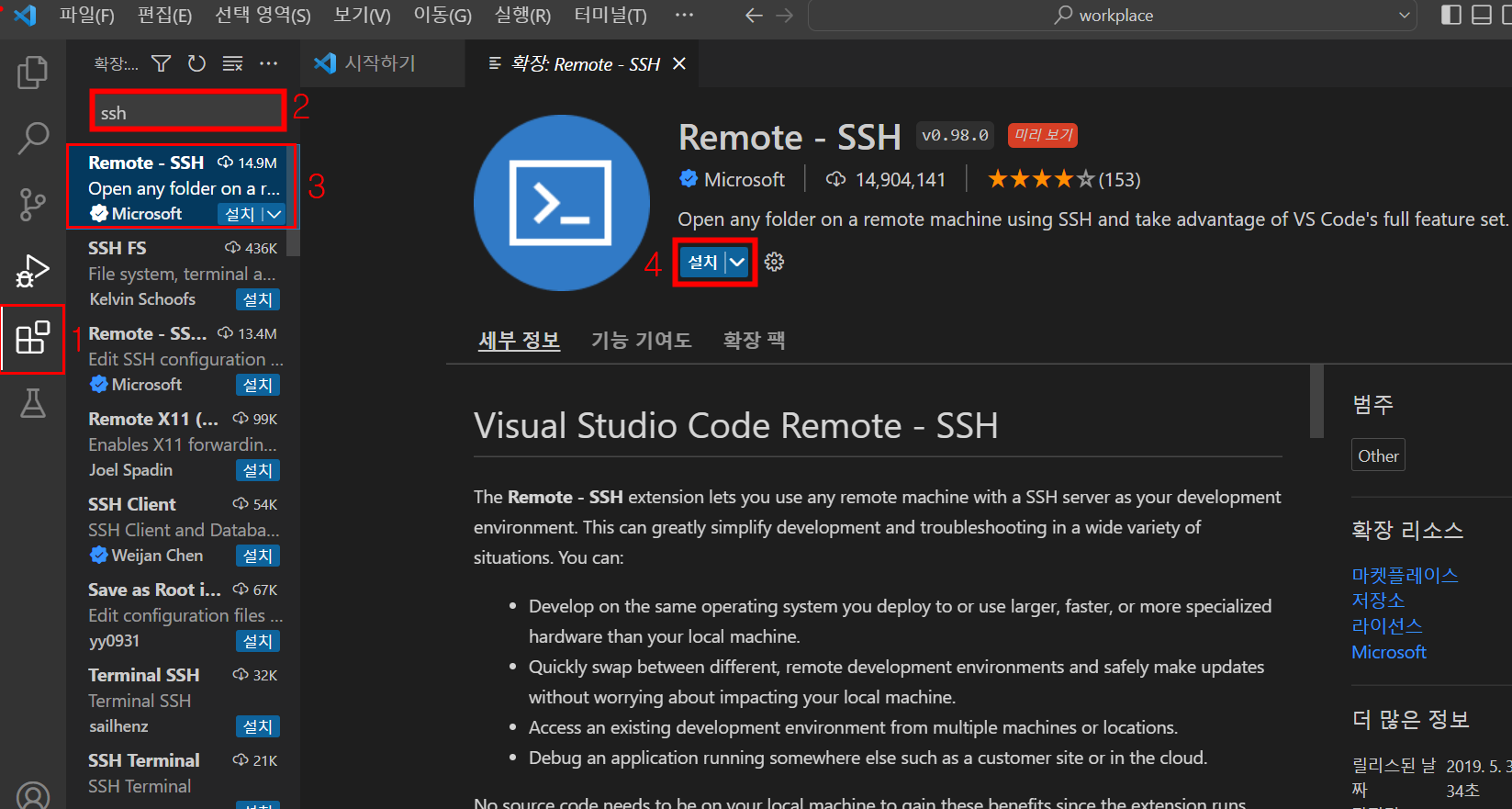This screenshot has width=1512, height=809.
Task: Close the Remote - SSH extension tab
Action: 679,63
